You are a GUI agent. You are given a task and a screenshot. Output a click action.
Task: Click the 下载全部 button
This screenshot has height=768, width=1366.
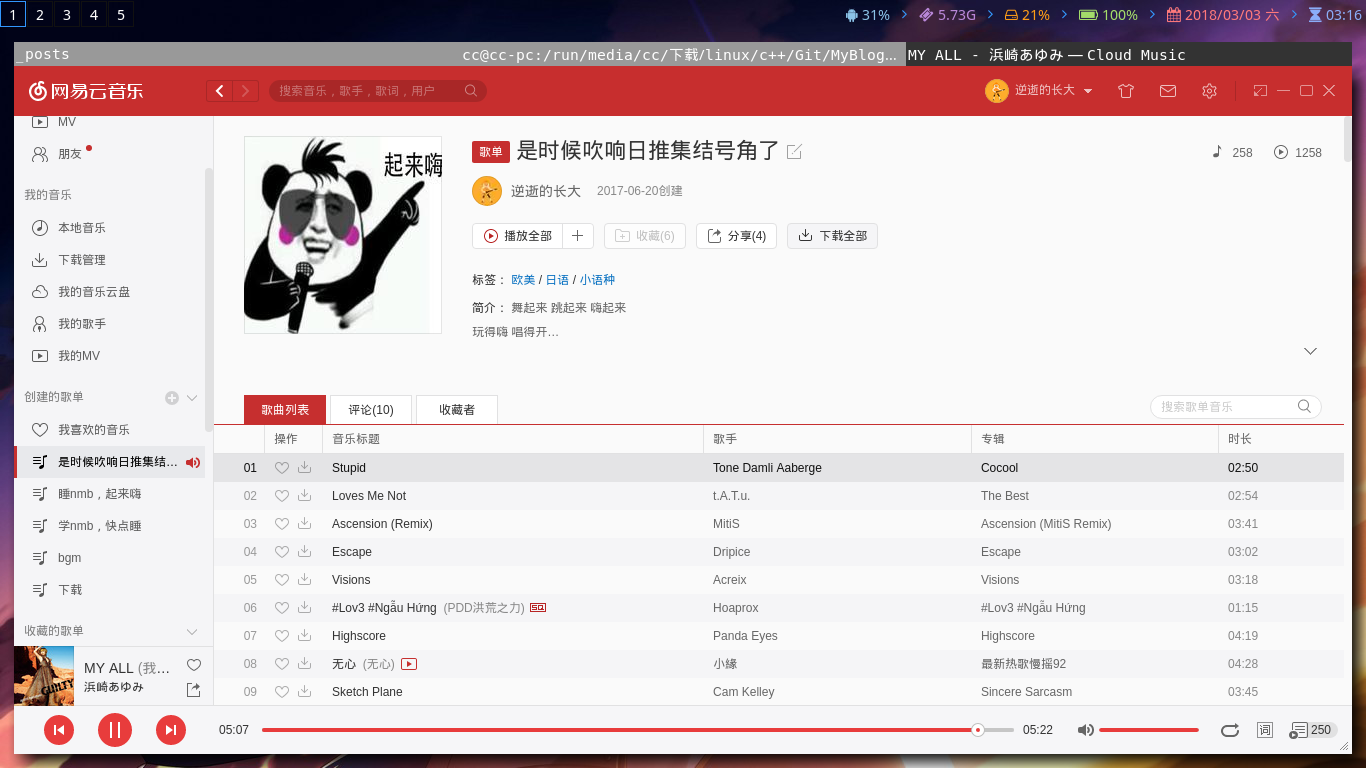832,236
